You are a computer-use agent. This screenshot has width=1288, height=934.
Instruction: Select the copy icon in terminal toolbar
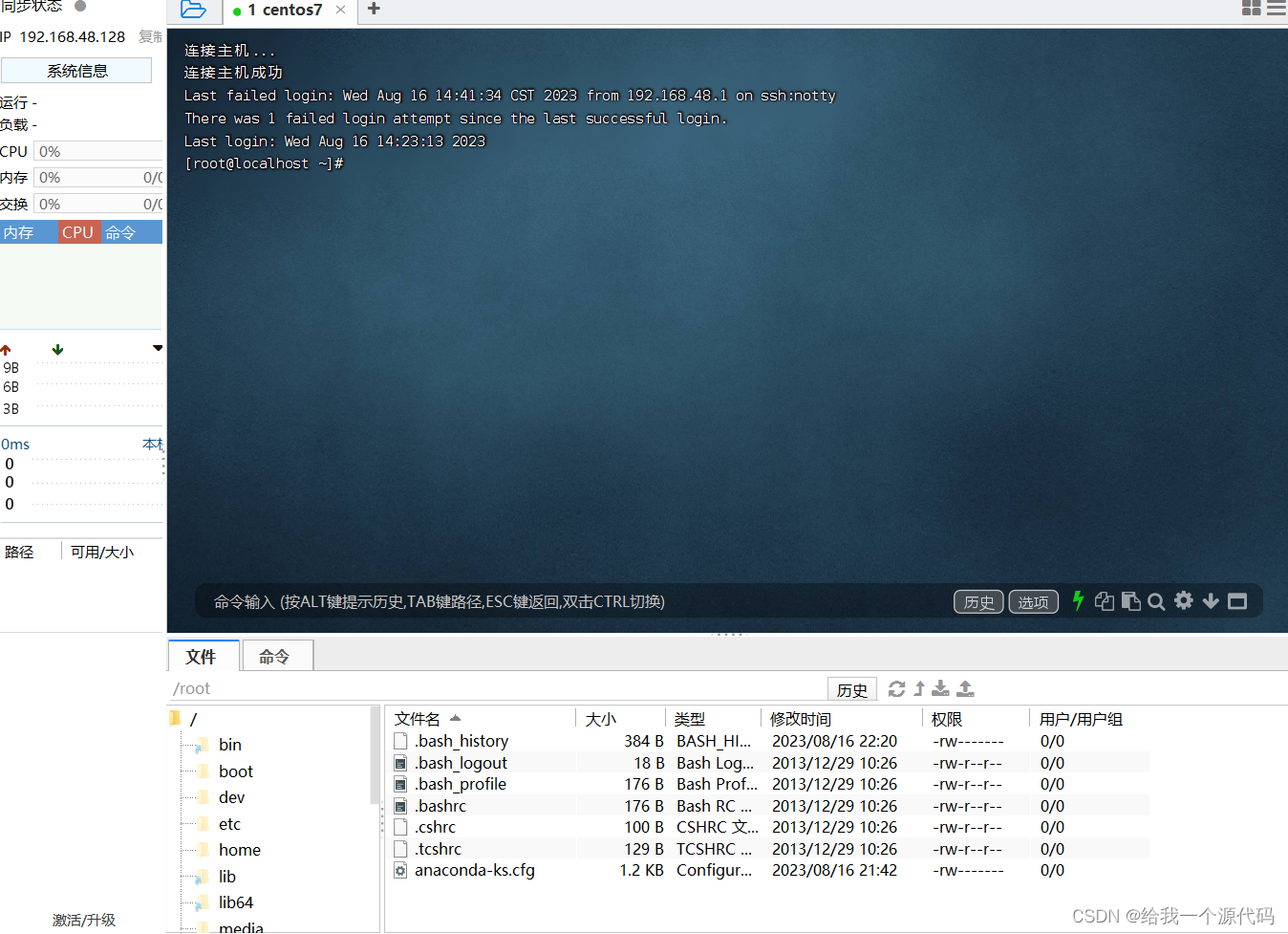coord(1105,601)
